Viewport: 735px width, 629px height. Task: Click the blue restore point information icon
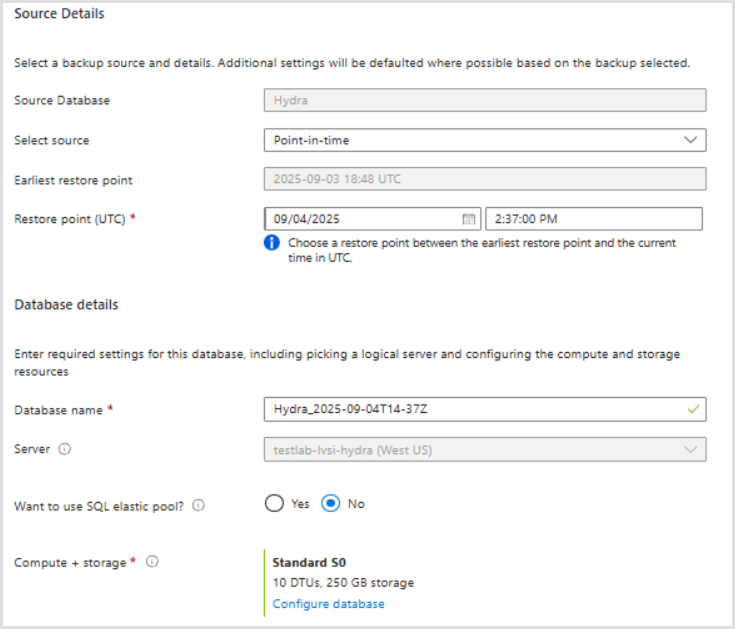pos(271,243)
